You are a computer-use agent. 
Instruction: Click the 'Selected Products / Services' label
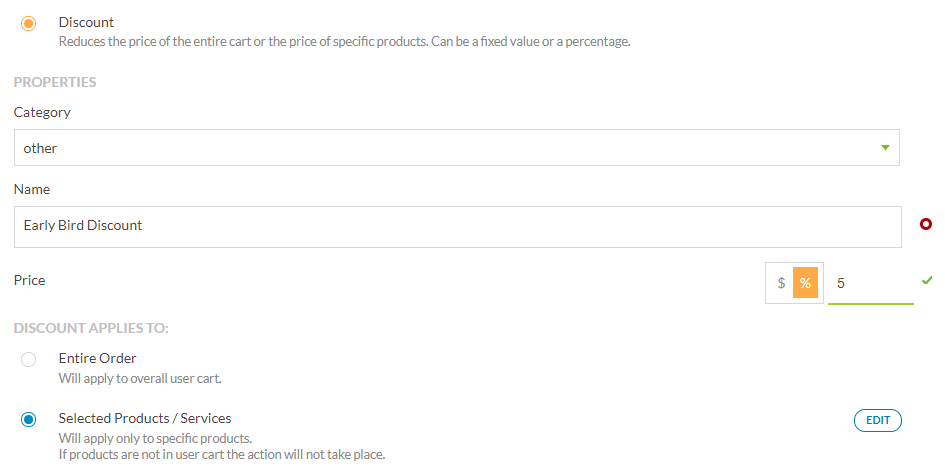coord(145,418)
